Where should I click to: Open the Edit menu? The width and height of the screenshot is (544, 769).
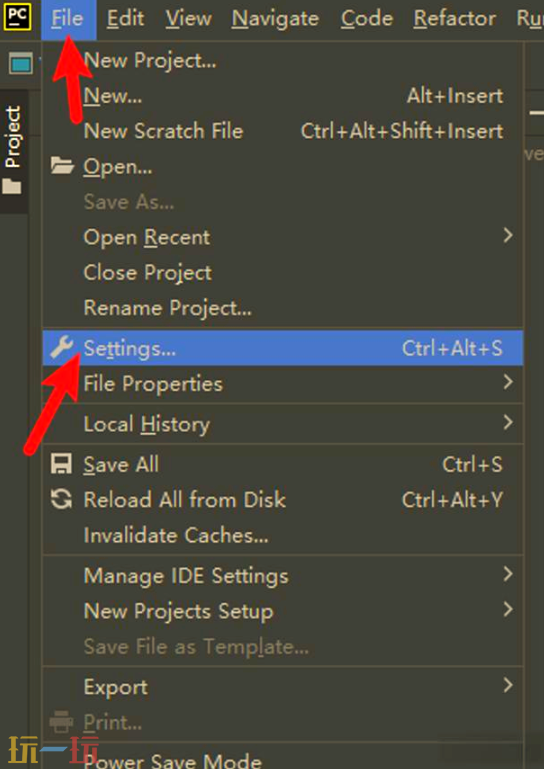coord(126,19)
